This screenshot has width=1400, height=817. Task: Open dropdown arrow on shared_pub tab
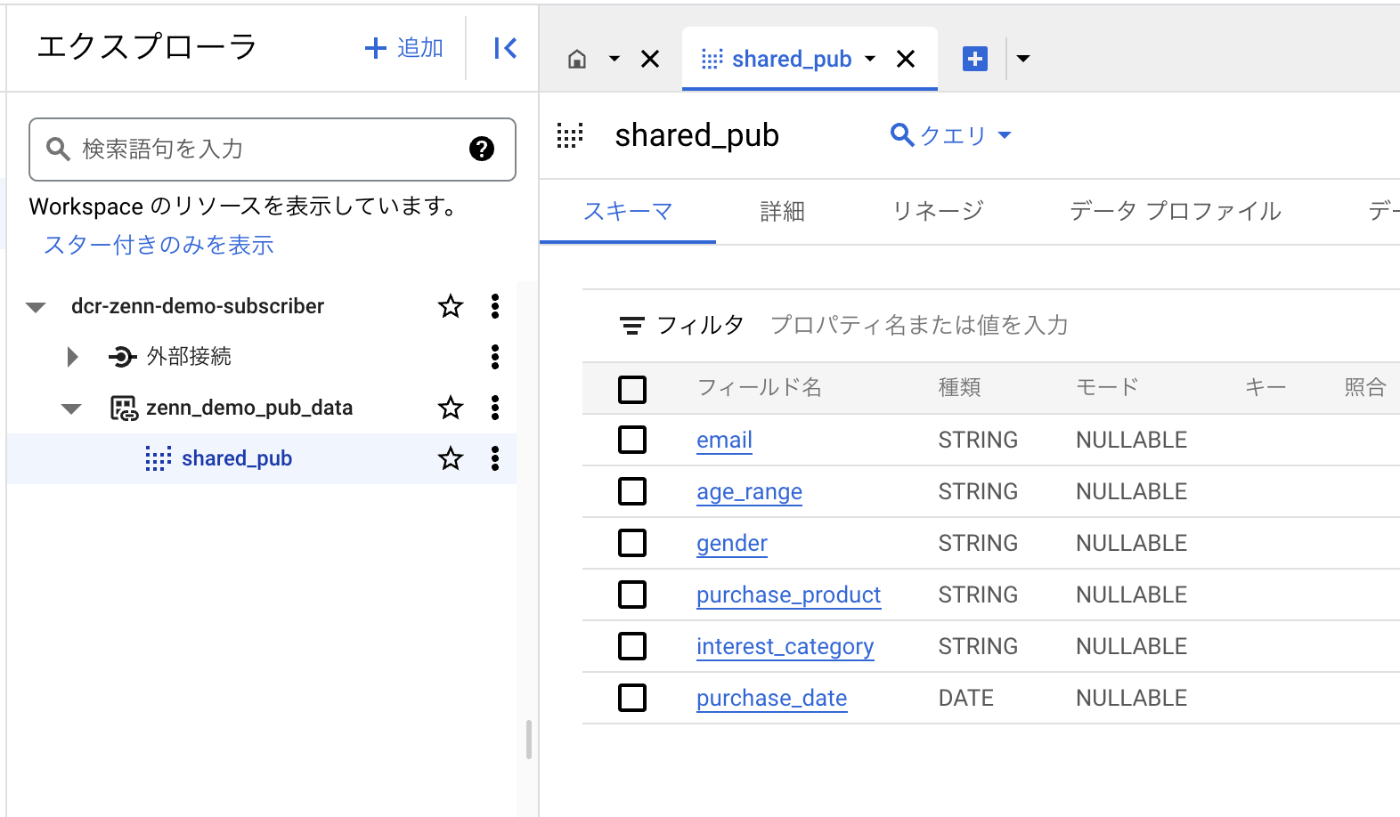pyautogui.click(x=870, y=60)
